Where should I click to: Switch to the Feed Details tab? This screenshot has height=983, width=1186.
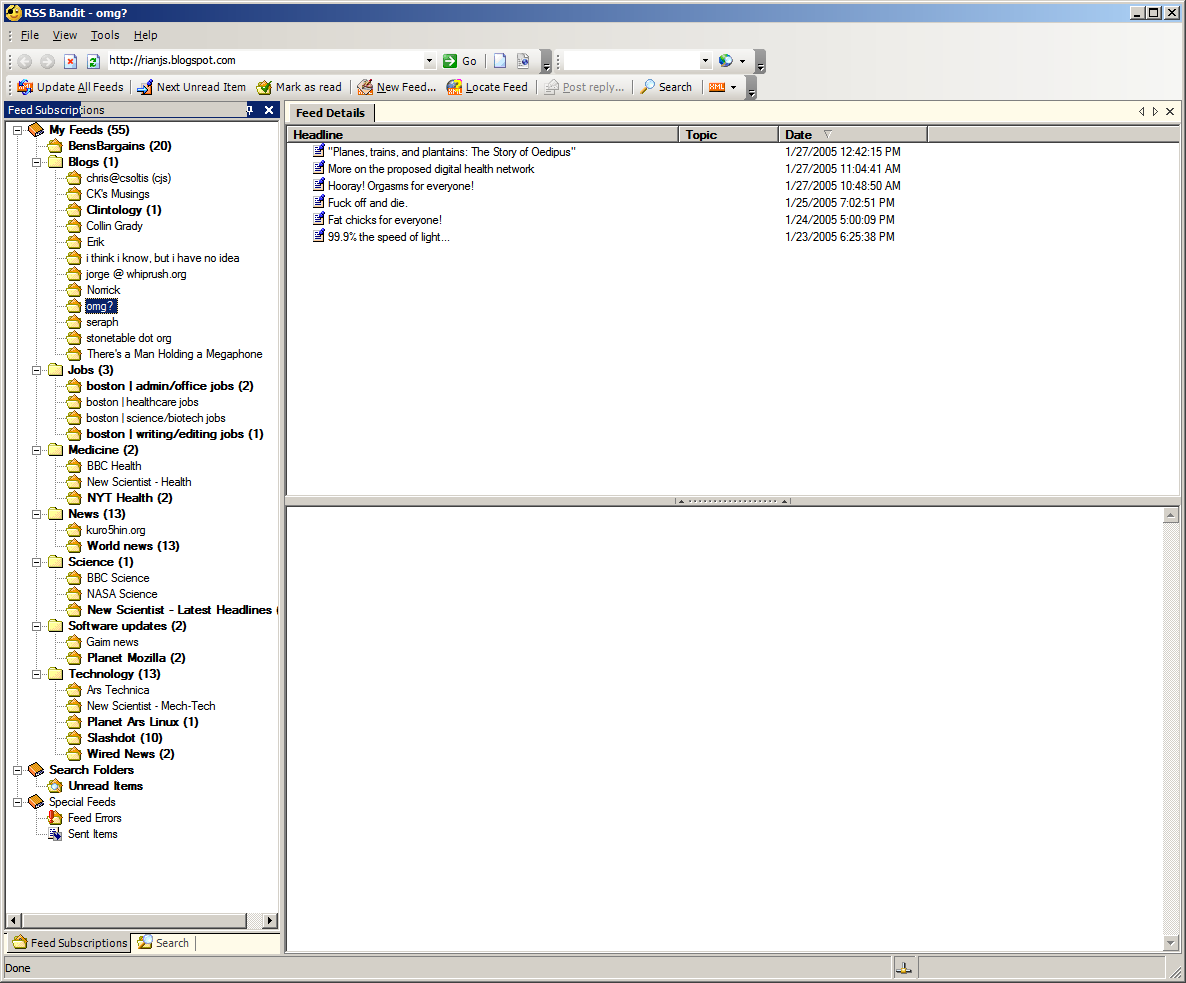(x=331, y=113)
